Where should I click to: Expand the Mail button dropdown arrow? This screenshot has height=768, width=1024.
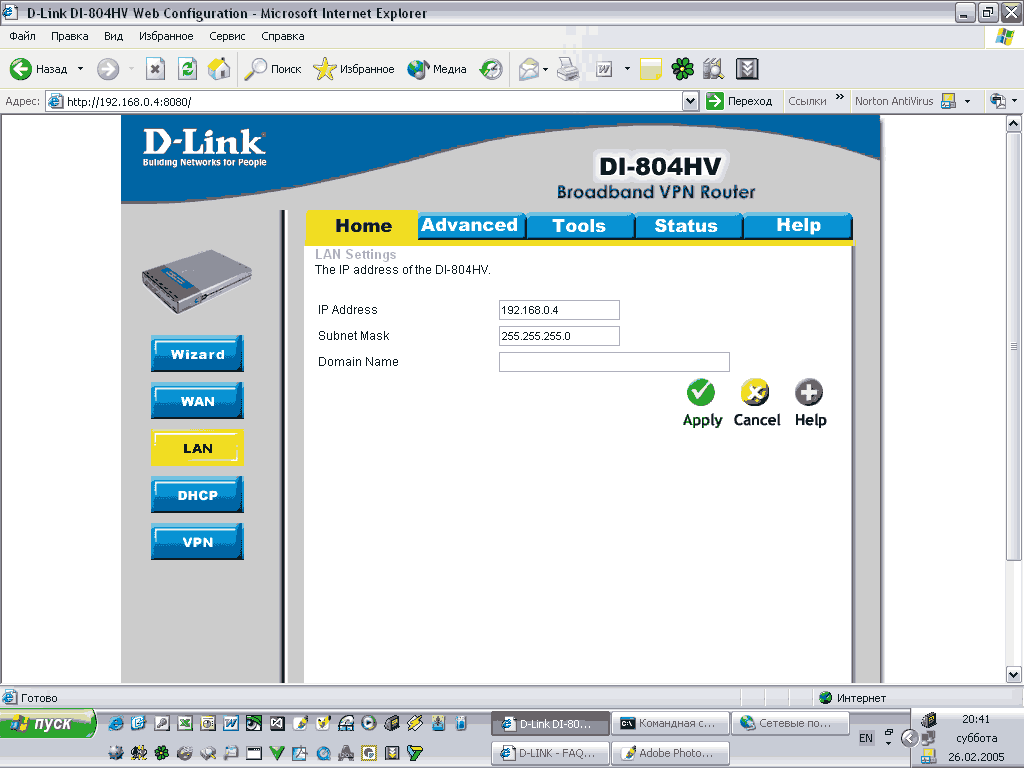click(545, 69)
